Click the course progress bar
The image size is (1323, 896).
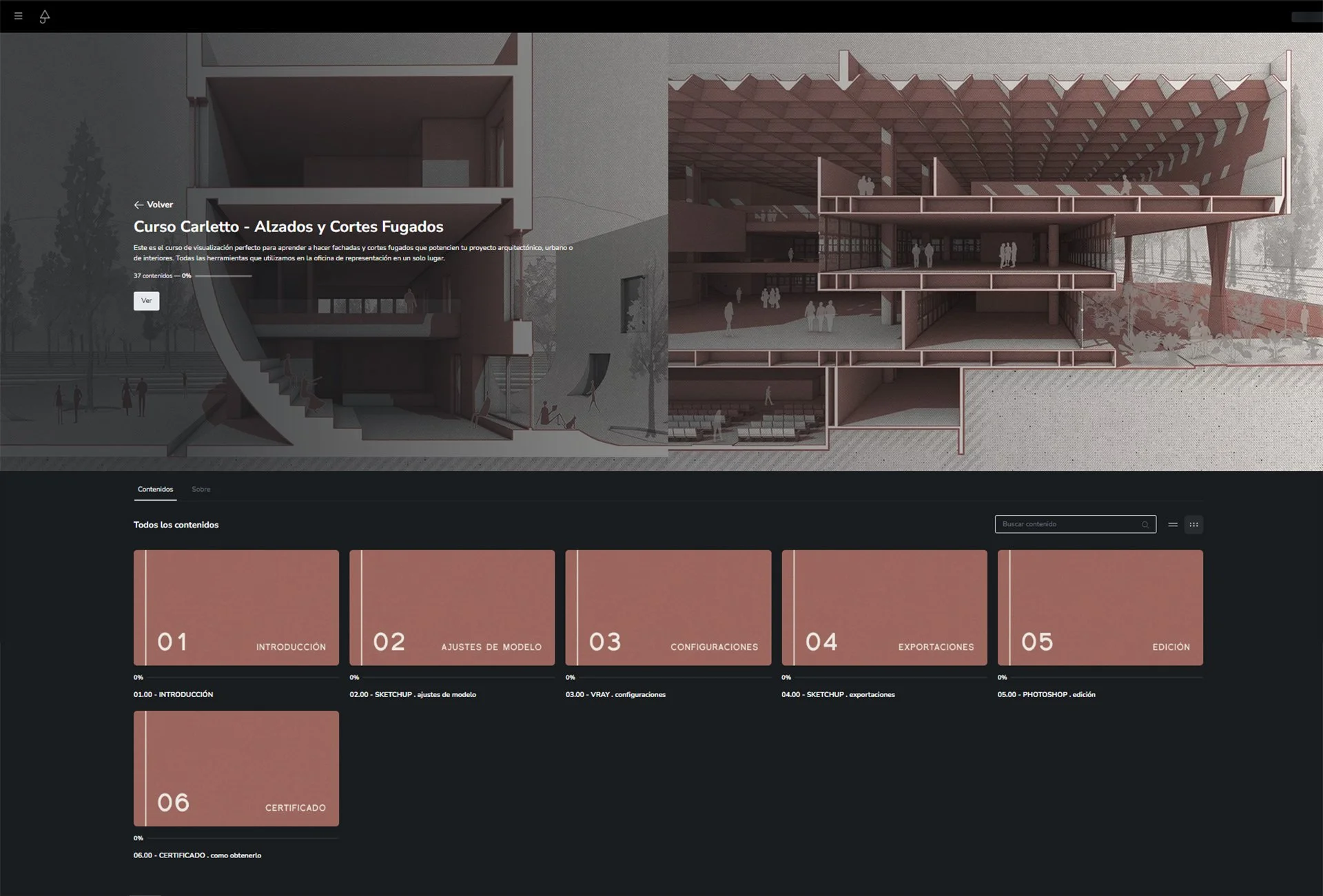[223, 276]
